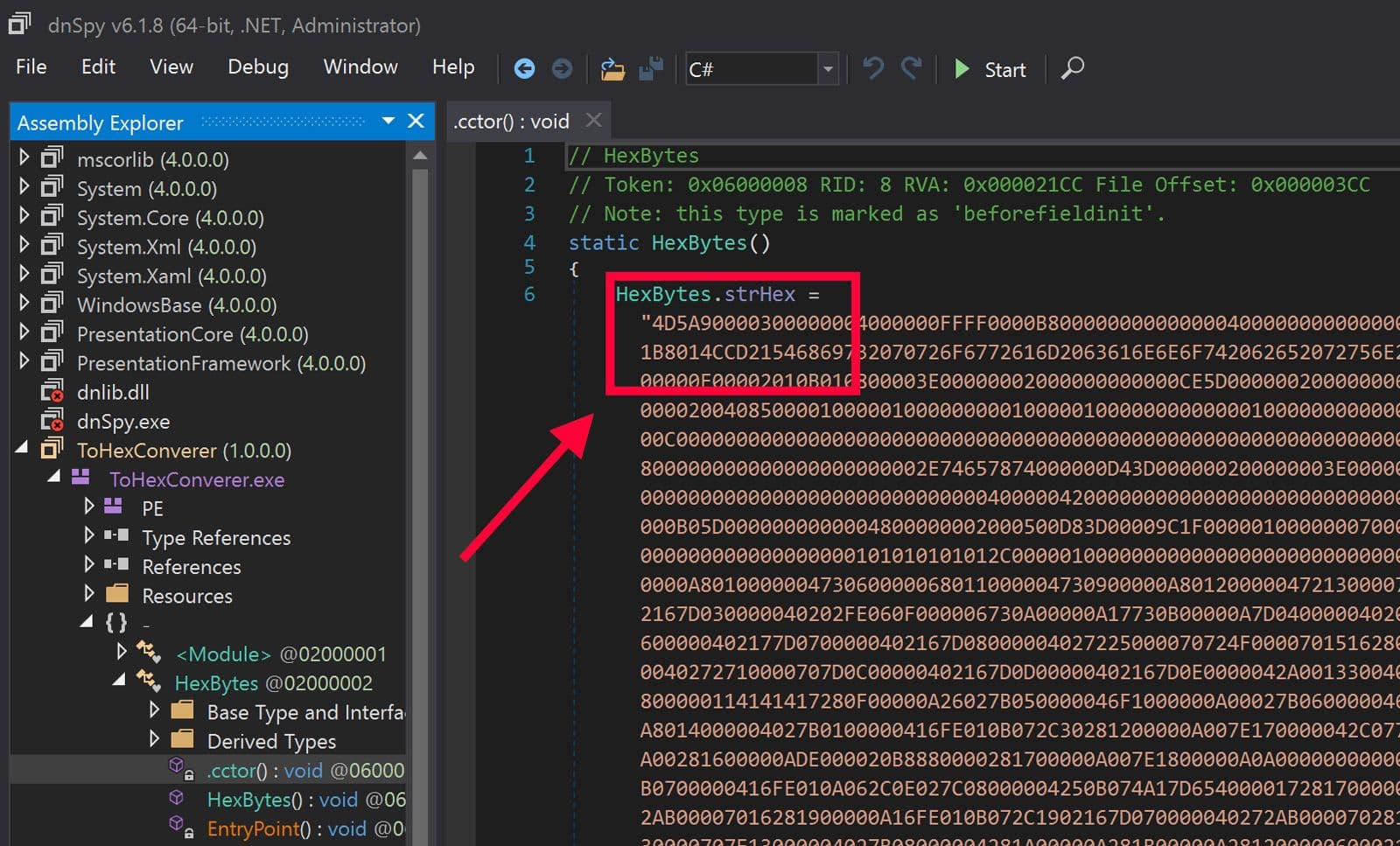The image size is (1400, 846).
Task: Click the Open file folder icon
Action: [x=612, y=68]
